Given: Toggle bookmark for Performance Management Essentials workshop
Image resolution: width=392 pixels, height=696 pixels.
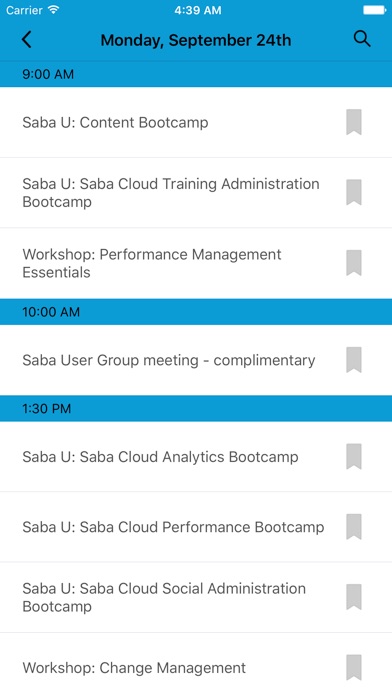Looking at the screenshot, I should tap(354, 263).
